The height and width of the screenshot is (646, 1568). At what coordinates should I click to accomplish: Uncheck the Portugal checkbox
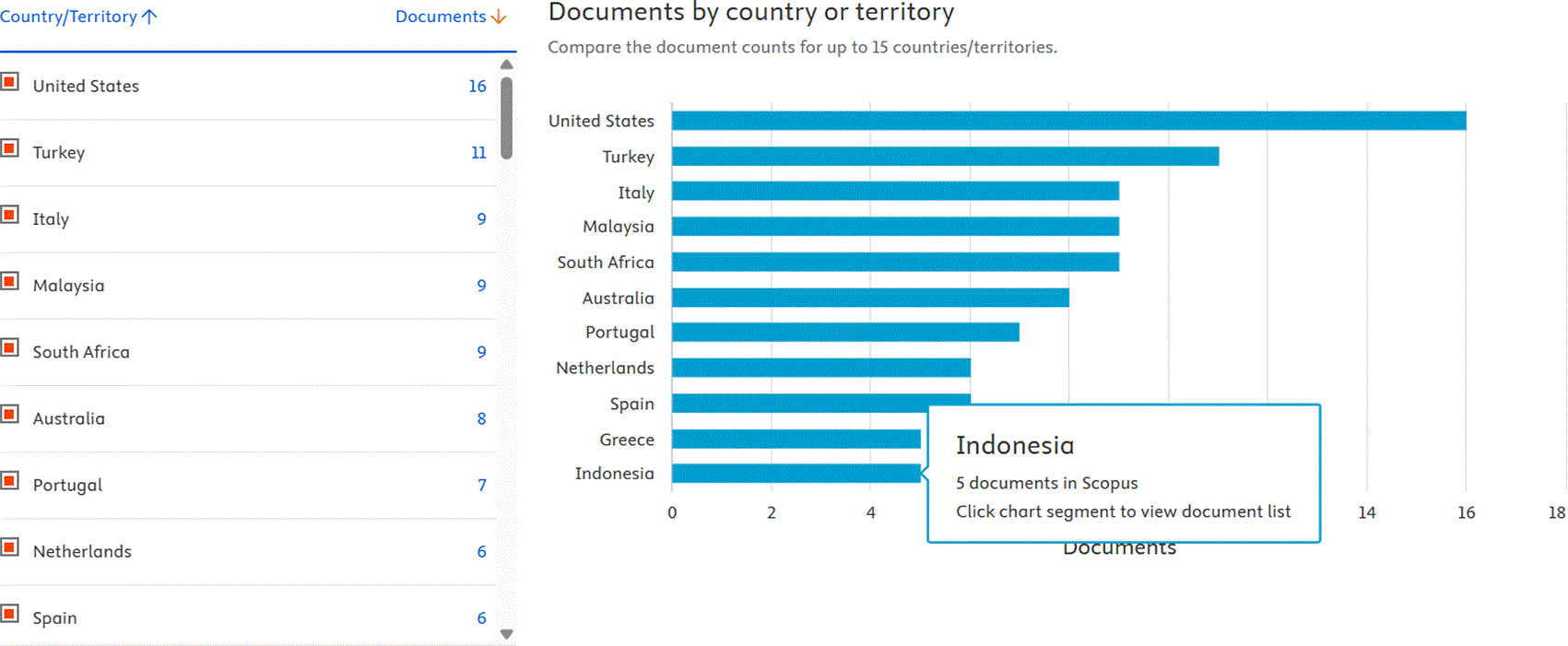pos(10,480)
